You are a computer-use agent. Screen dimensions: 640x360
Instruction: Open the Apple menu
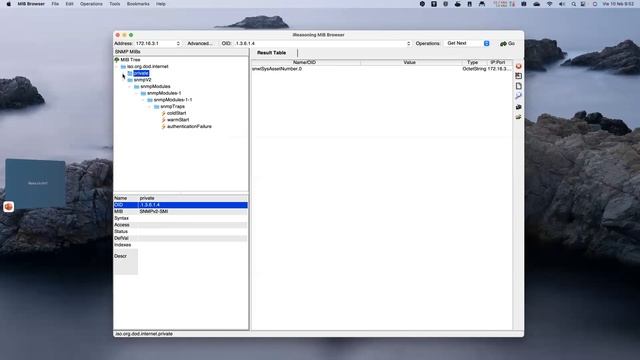click(x=8, y=4)
